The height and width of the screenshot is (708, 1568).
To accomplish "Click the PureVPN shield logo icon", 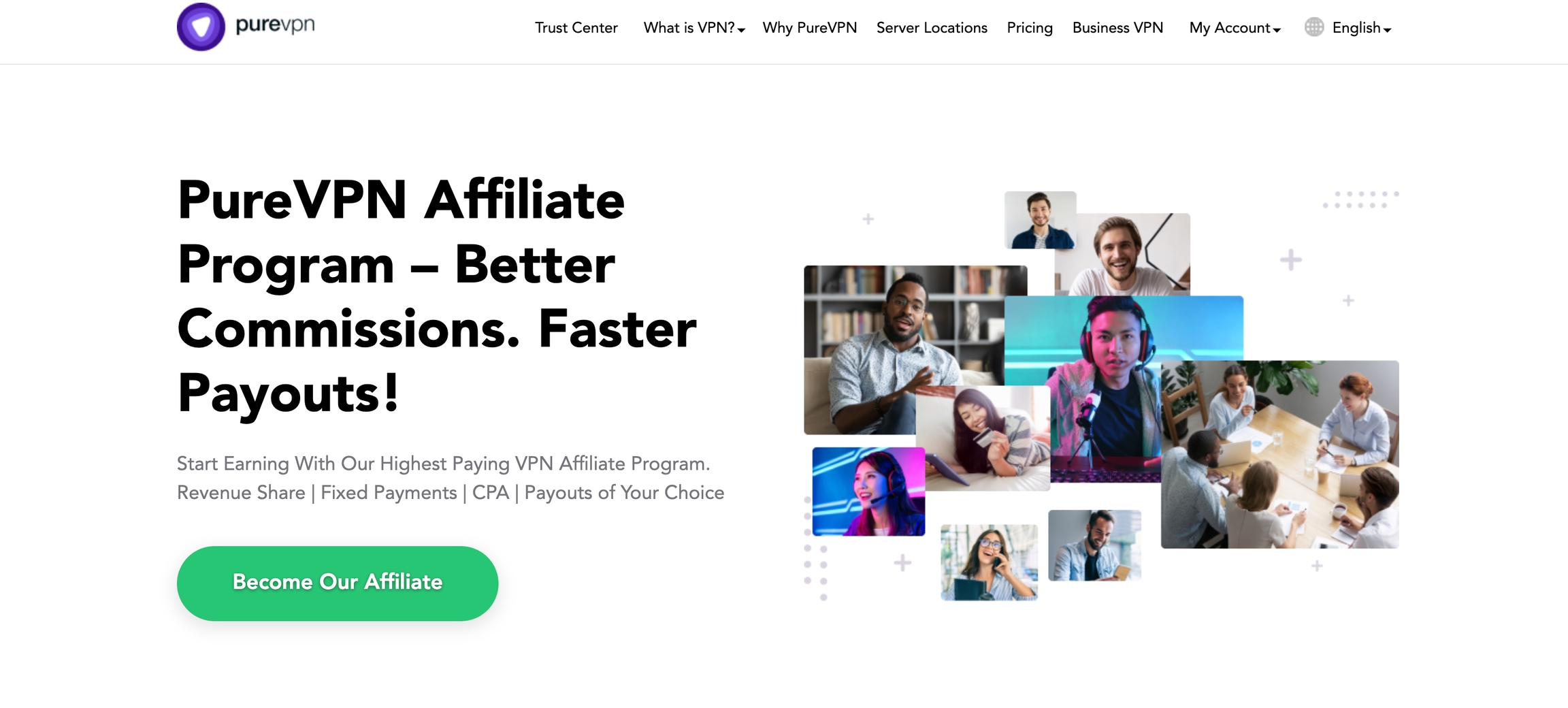I will pyautogui.click(x=201, y=27).
